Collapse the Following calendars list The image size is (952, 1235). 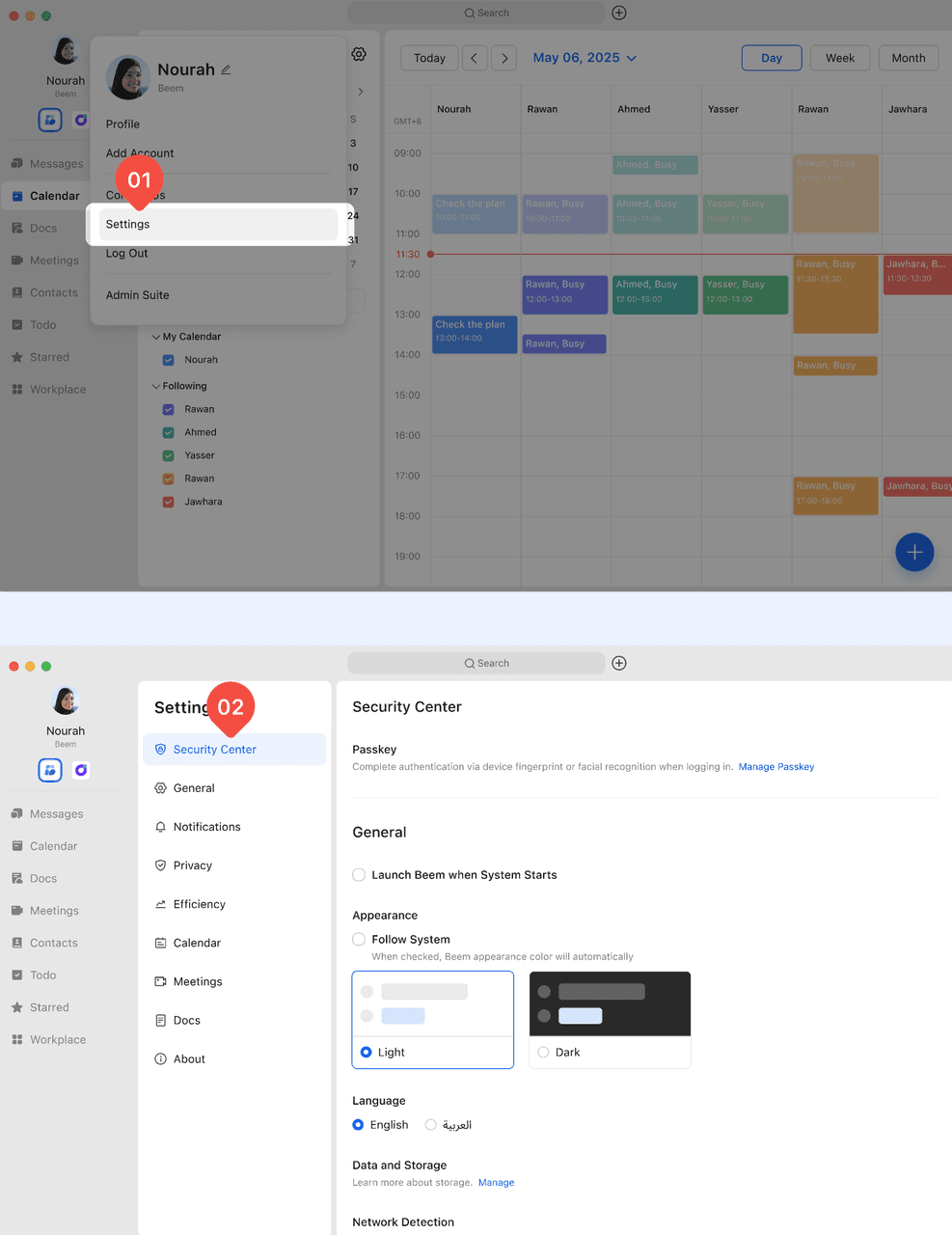pyautogui.click(x=156, y=386)
